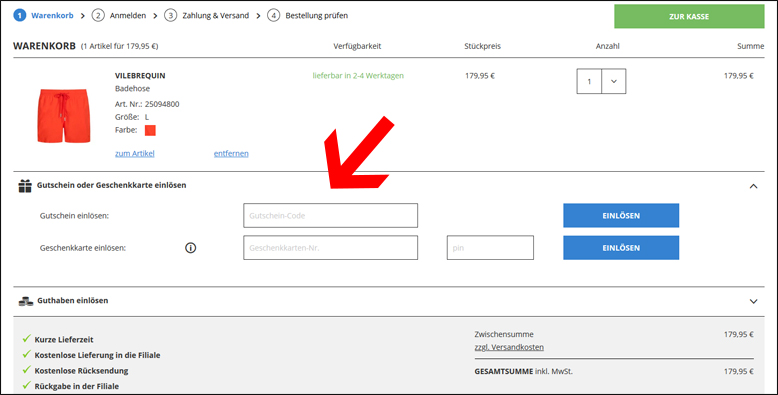Click the checkmark beside Rückgabe in der Filiale

[27, 385]
